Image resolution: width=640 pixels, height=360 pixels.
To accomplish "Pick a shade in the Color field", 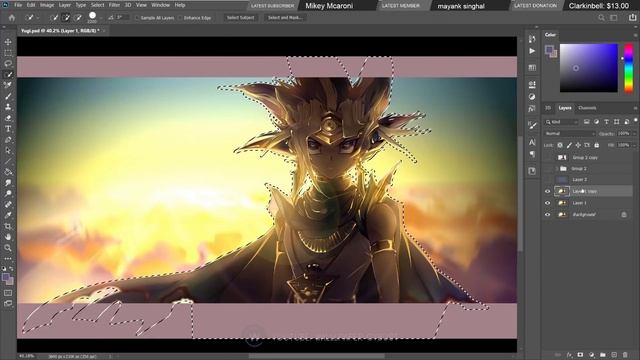I will 588,68.
